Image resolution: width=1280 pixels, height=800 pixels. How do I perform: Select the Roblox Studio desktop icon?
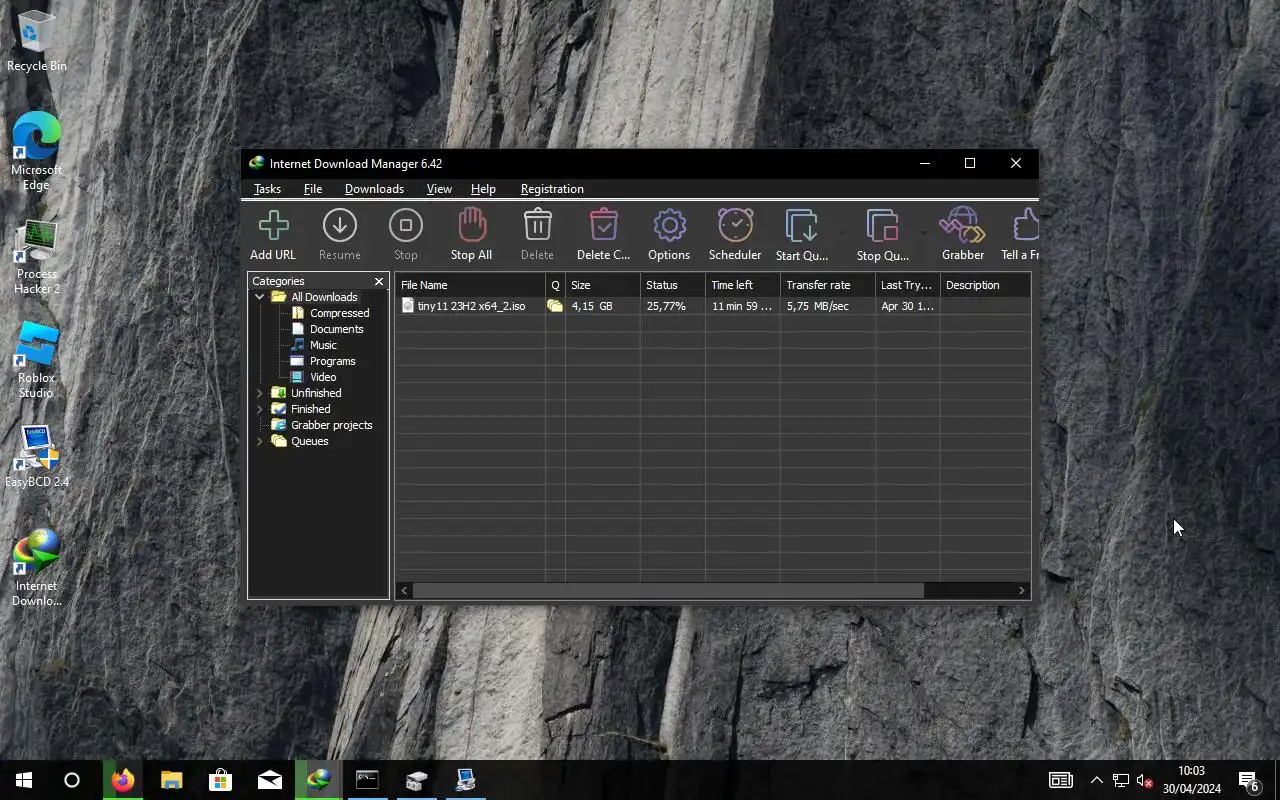pyautogui.click(x=36, y=361)
